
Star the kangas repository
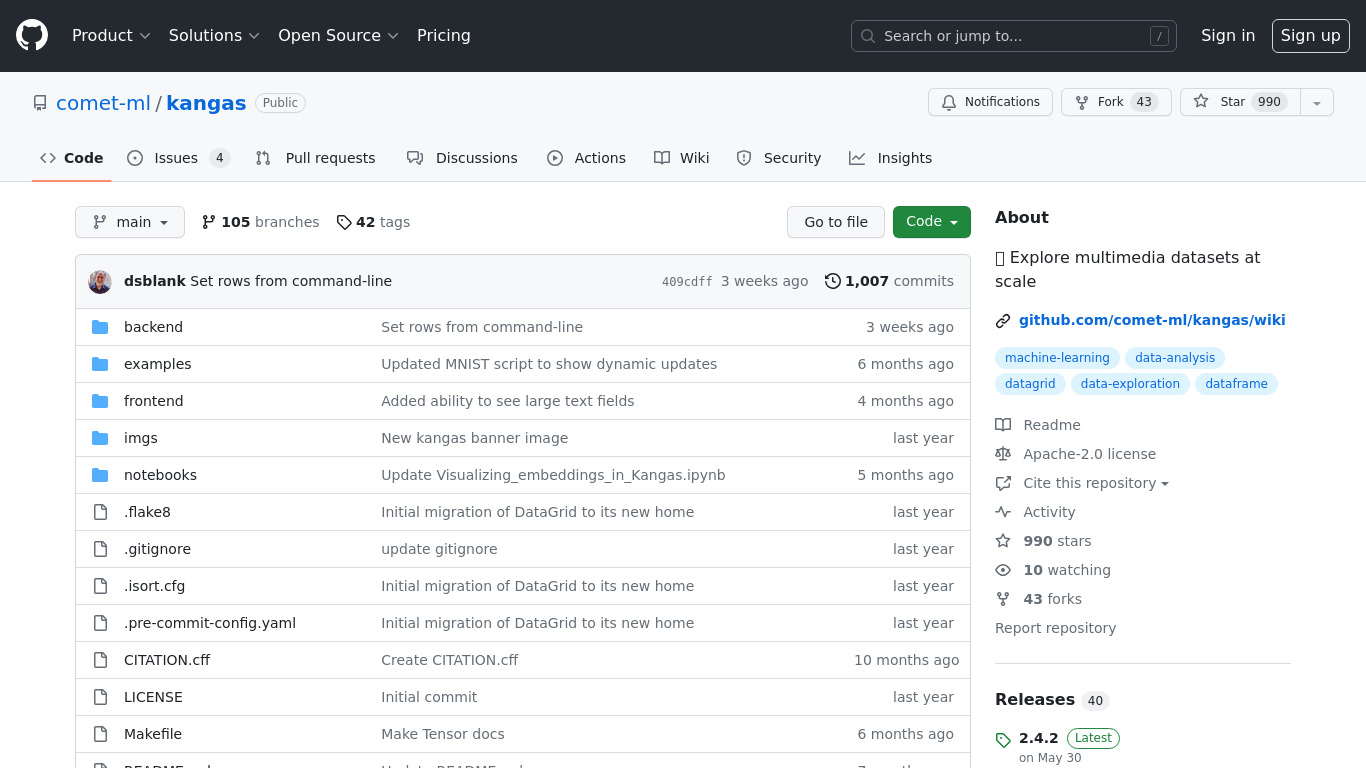[1240, 102]
